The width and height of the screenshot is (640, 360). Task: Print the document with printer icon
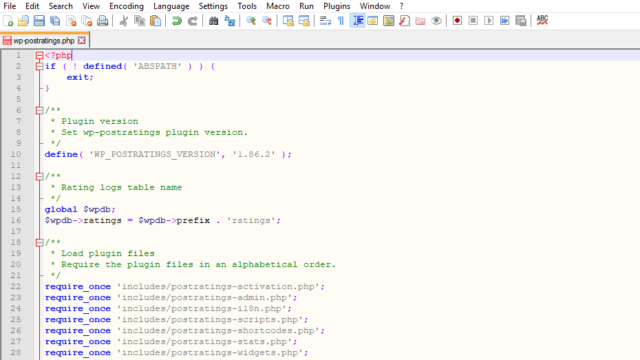pyautogui.click(x=102, y=21)
